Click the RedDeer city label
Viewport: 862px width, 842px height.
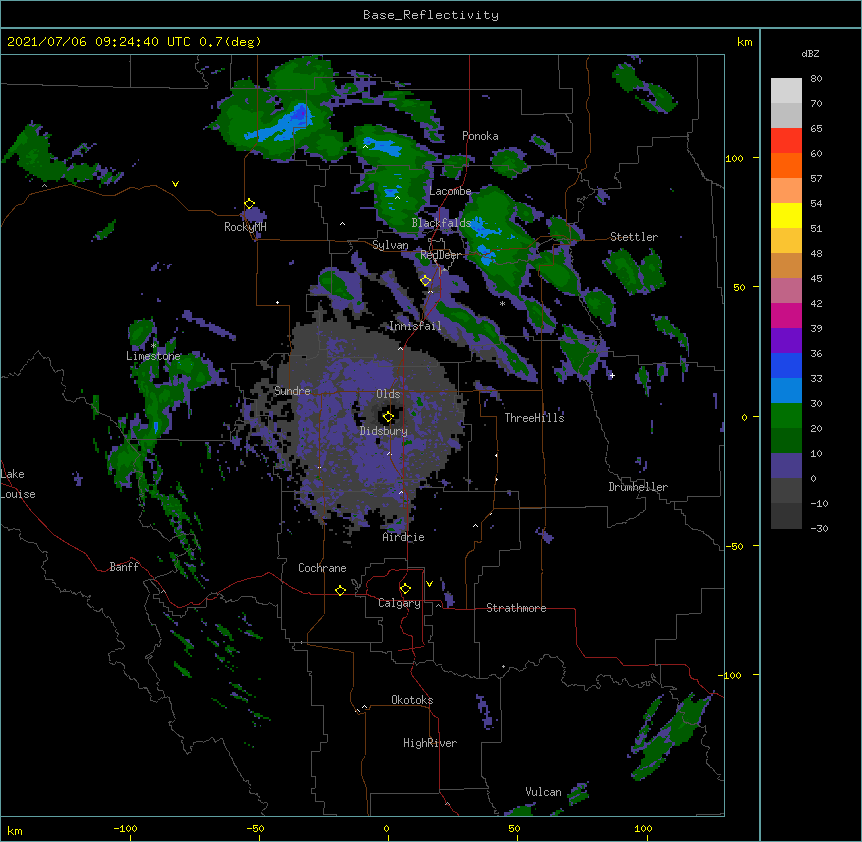pos(440,255)
